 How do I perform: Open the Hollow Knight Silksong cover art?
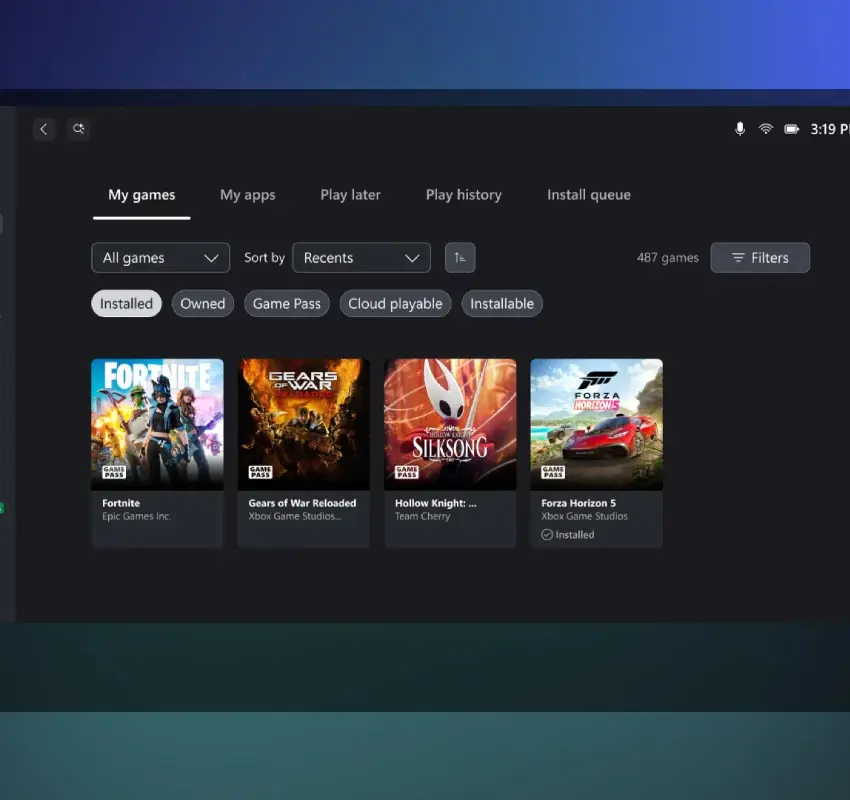450,424
